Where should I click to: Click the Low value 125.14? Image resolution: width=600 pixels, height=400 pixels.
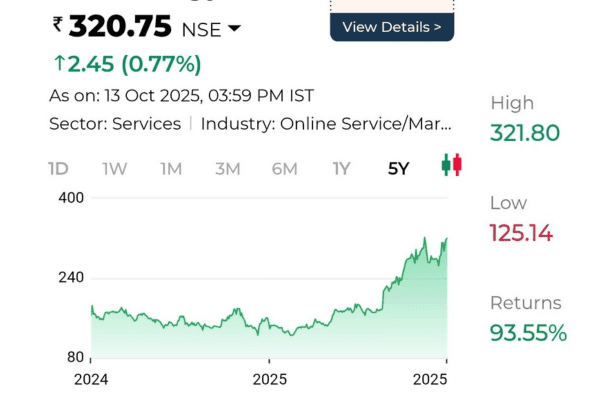click(x=521, y=233)
